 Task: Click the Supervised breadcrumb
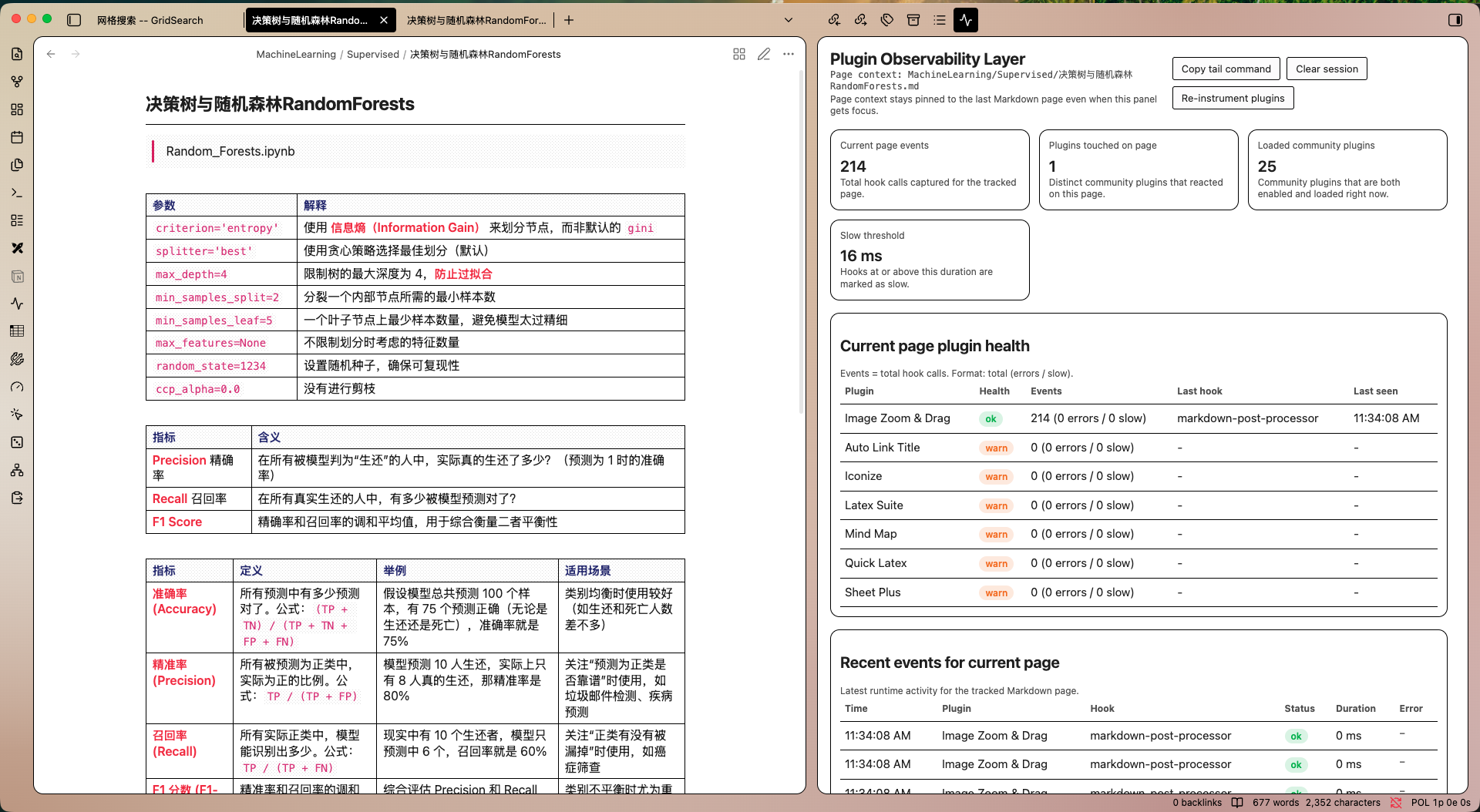click(373, 54)
